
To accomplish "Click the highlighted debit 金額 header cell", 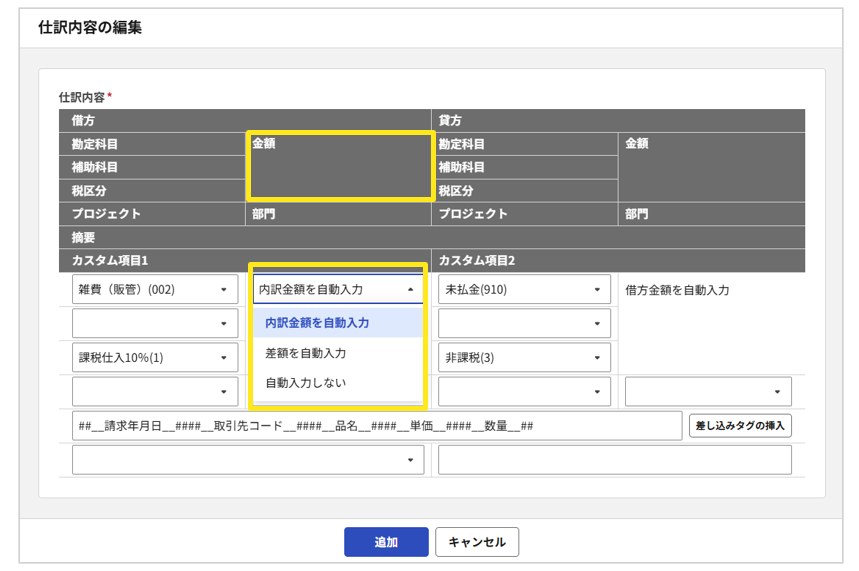I will [x=340, y=166].
